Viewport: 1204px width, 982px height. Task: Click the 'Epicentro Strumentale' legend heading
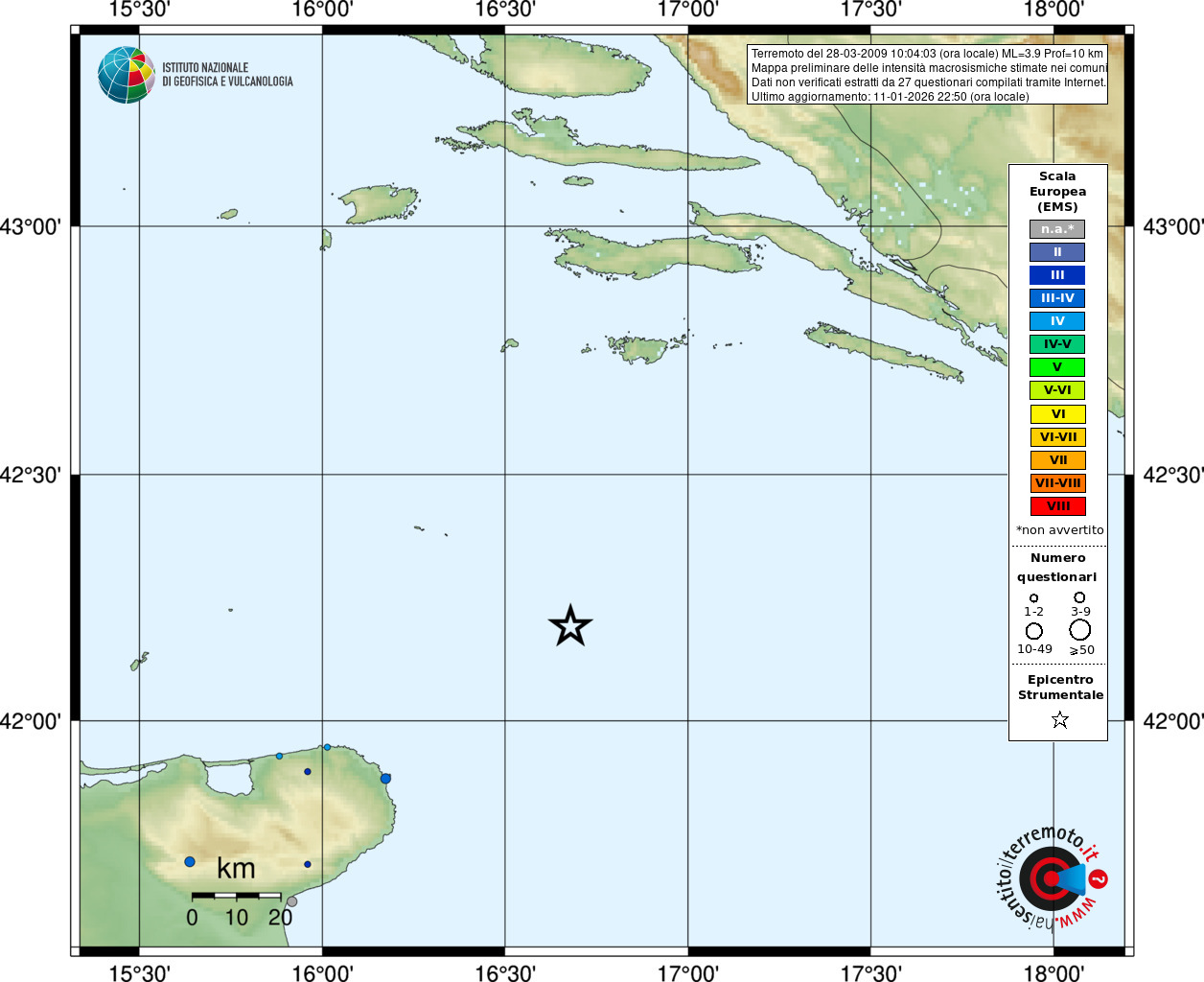click(1060, 688)
